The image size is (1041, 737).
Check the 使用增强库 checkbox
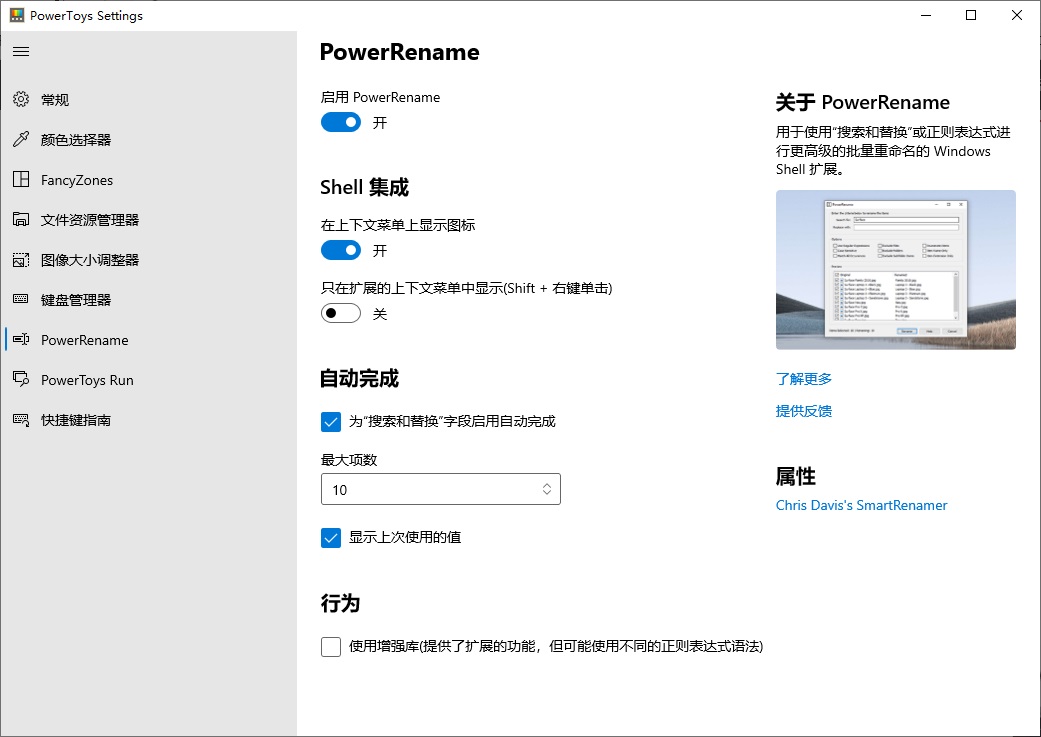331,647
